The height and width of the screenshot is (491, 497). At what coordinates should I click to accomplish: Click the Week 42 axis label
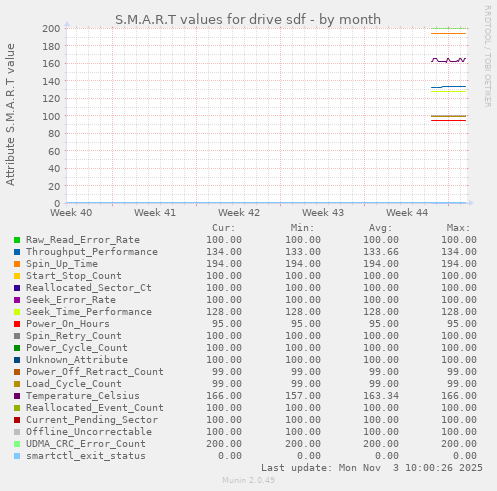click(x=239, y=213)
